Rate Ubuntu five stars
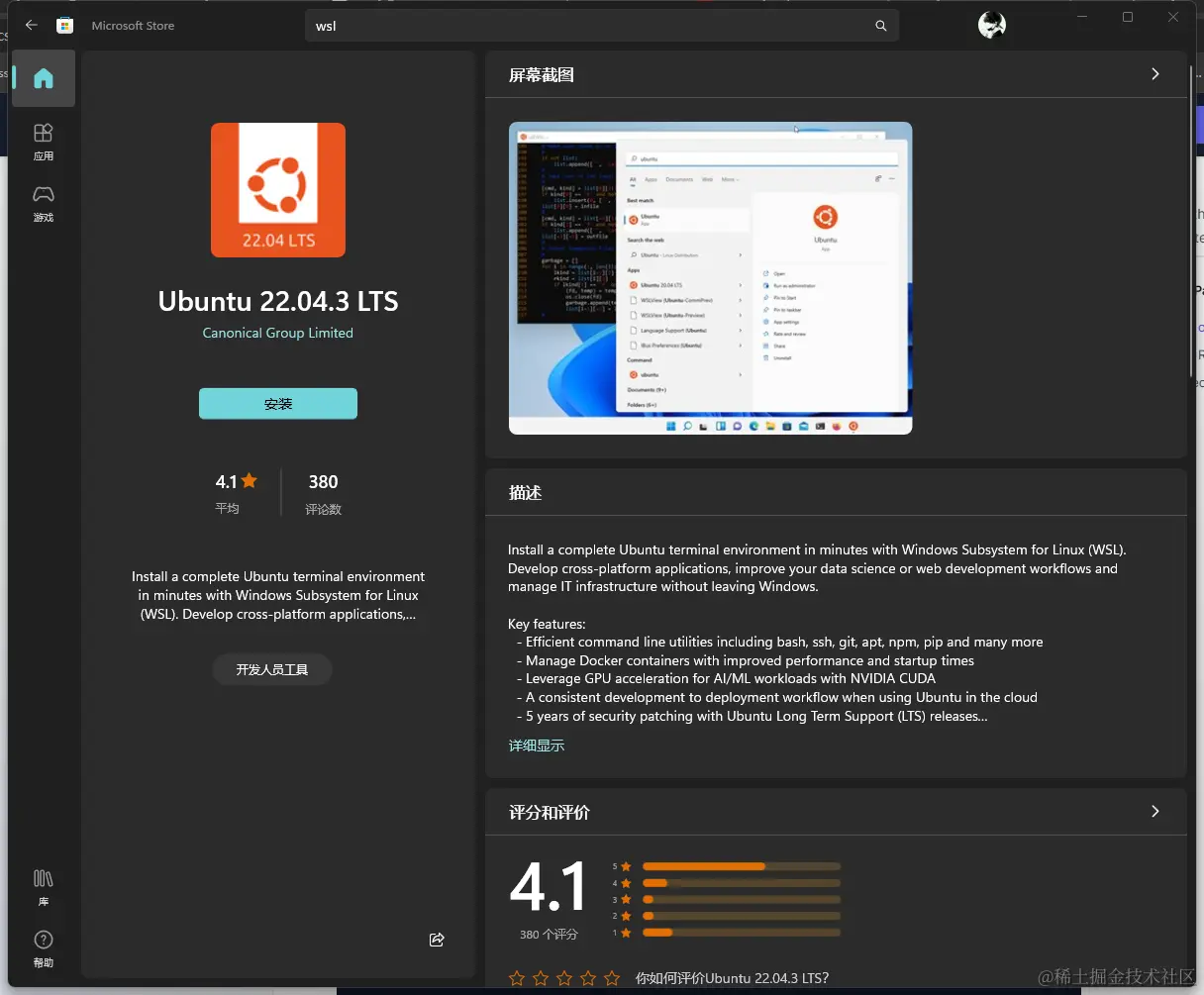 click(612, 978)
